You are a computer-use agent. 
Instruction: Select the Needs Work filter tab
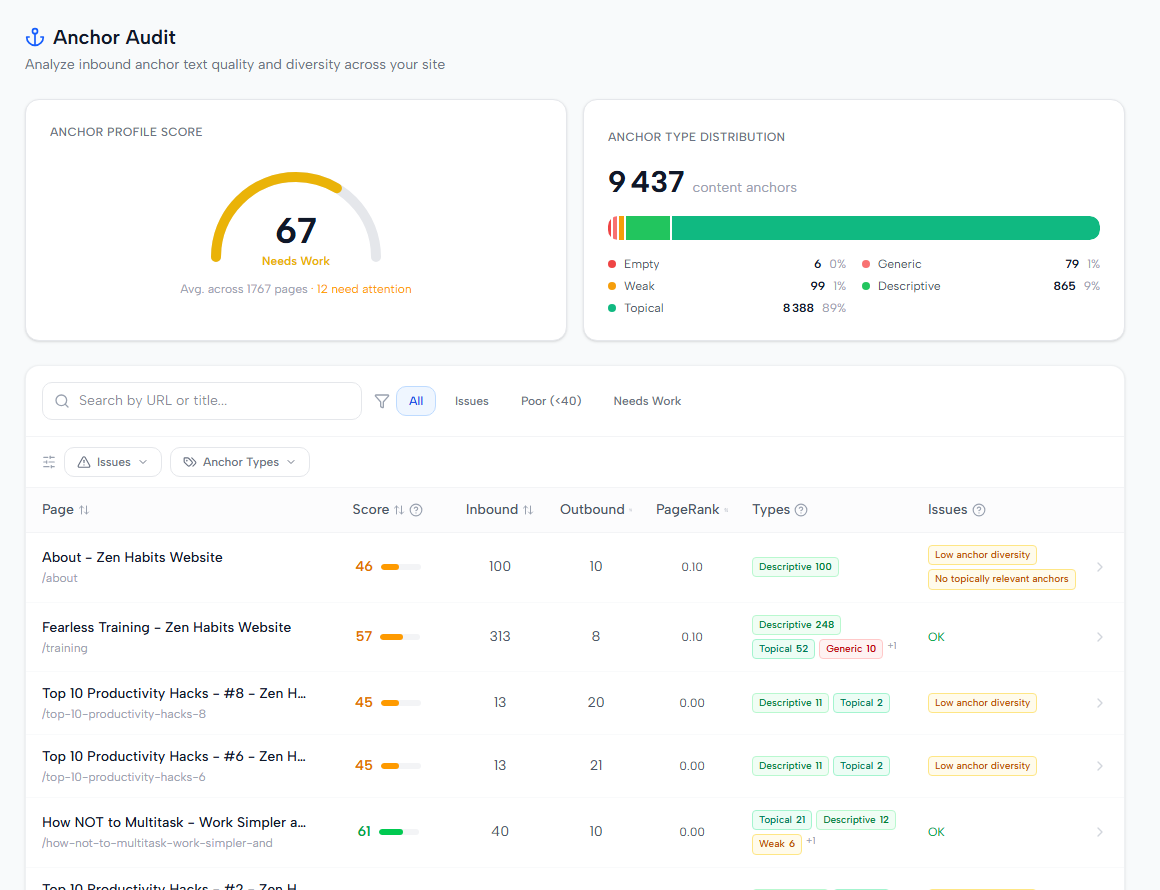pos(647,401)
